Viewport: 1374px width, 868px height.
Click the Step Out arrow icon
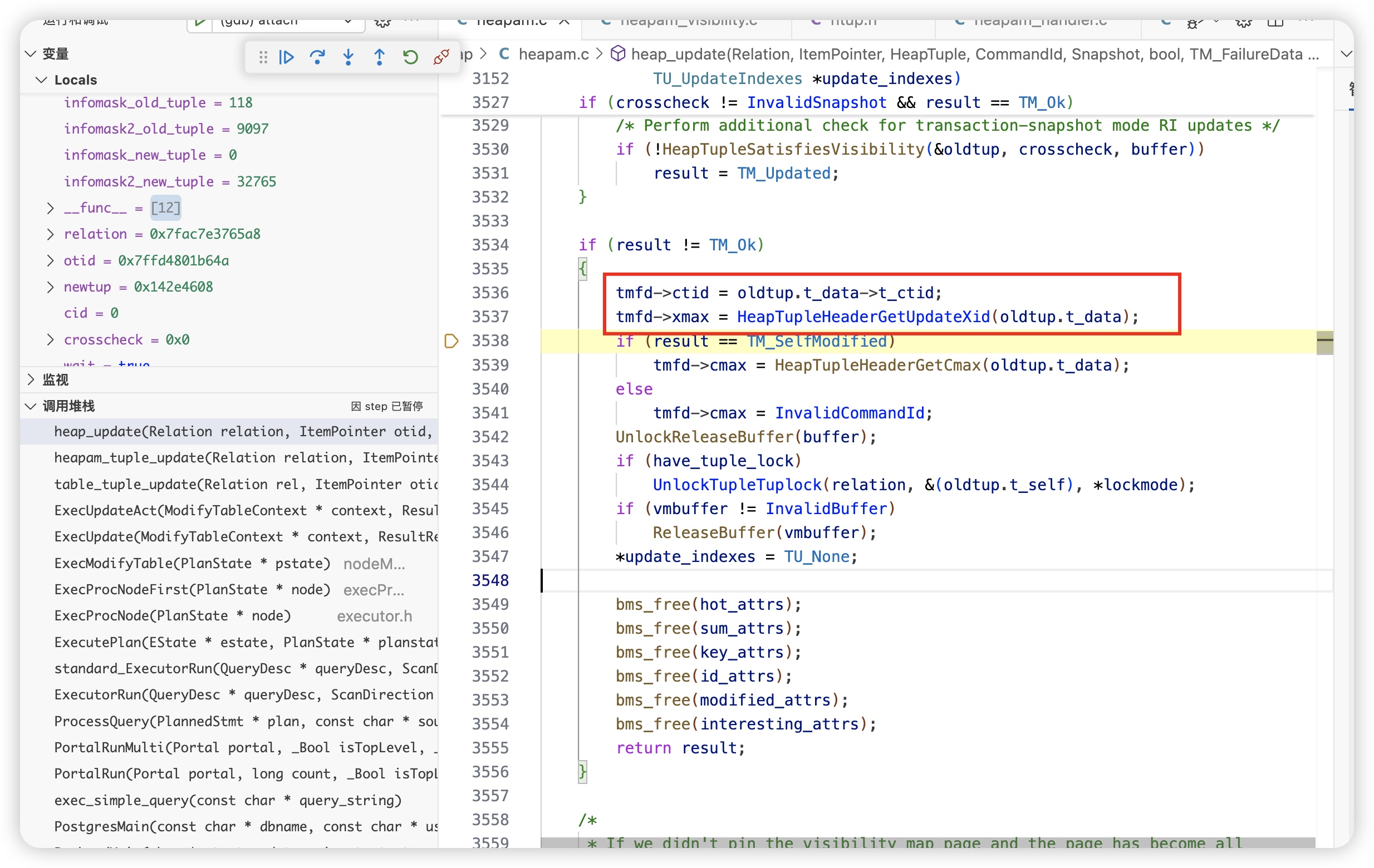point(380,57)
